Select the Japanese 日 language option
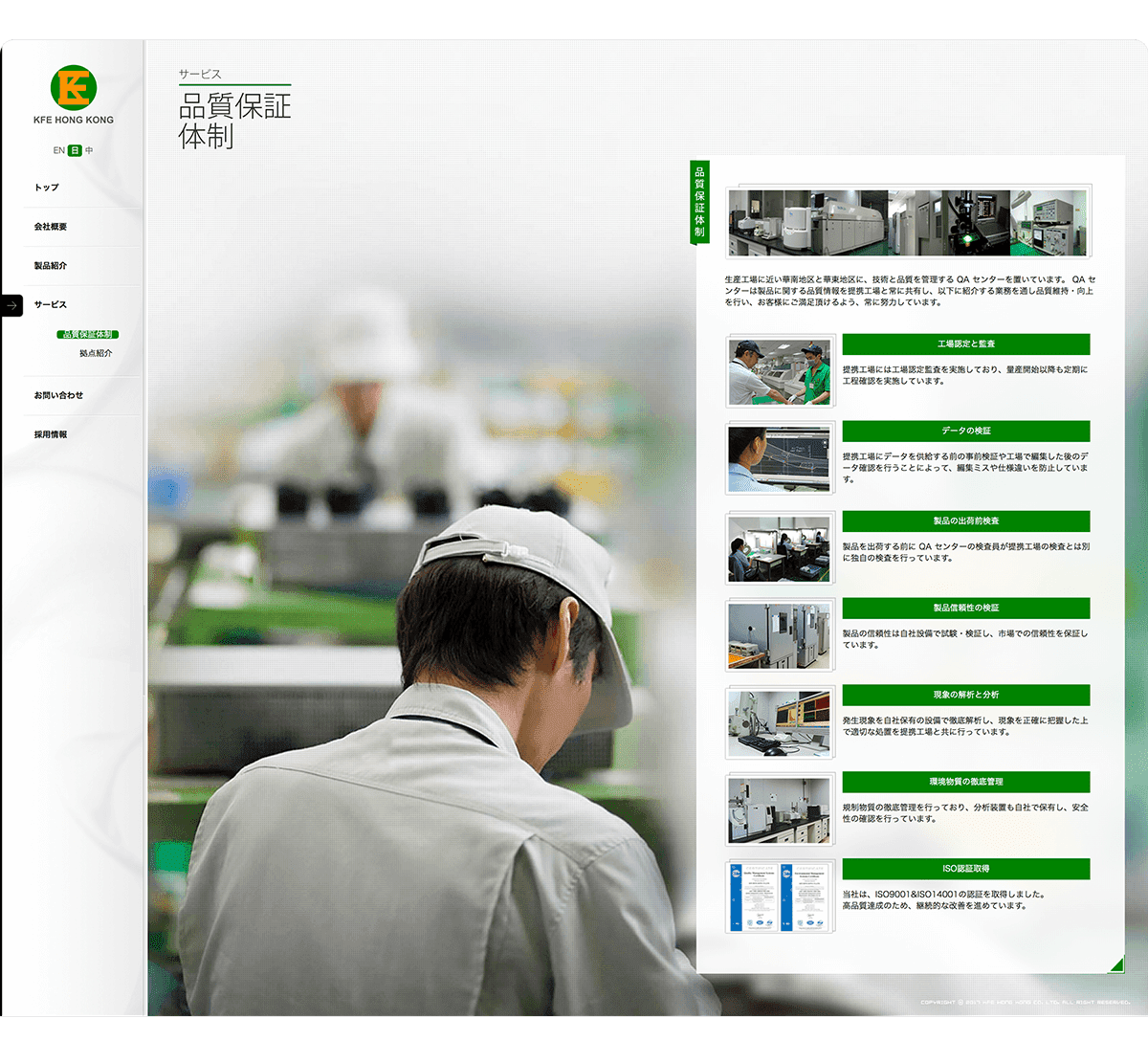1148x1063 pixels. pyautogui.click(x=75, y=150)
